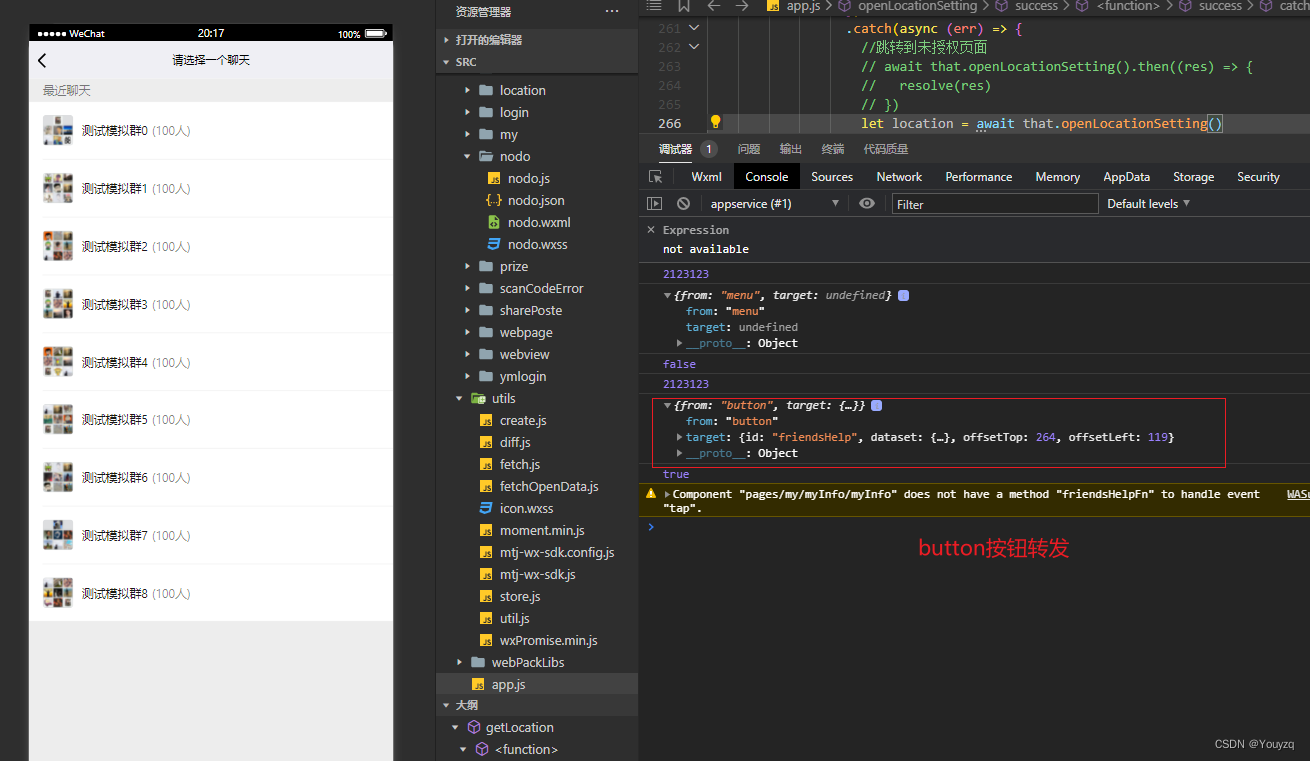The image size is (1310, 761).
Task: Expand the target object in console
Action: click(680, 437)
